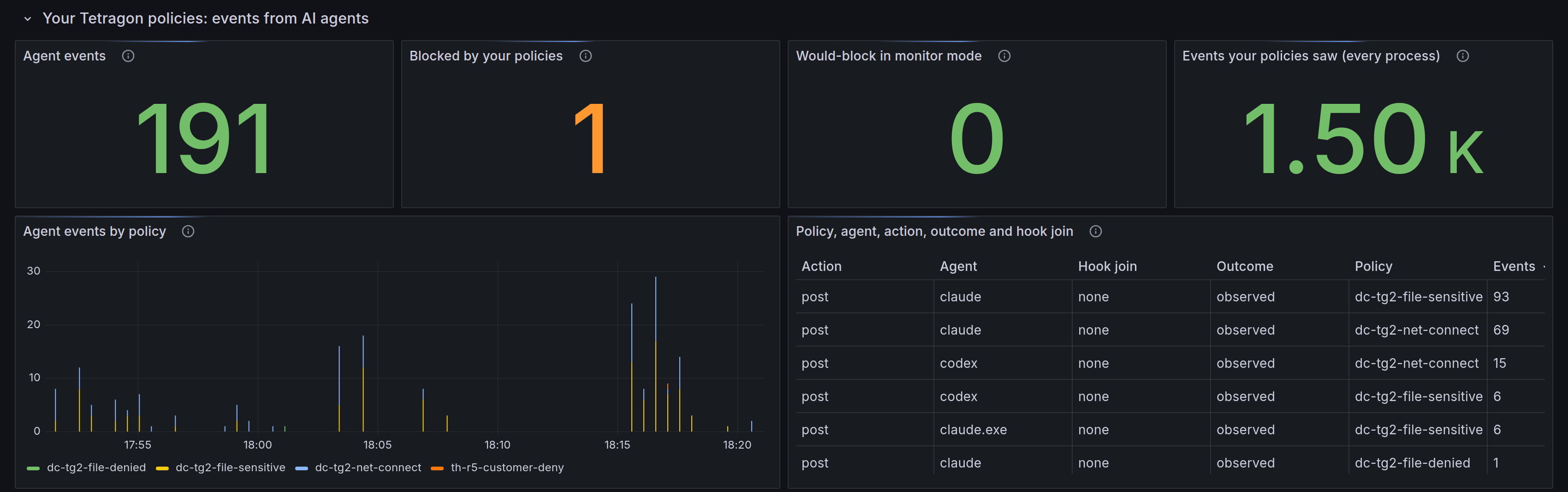Click info icon beside Events your policies saw
The width and height of the screenshot is (1568, 492).
1463,56
